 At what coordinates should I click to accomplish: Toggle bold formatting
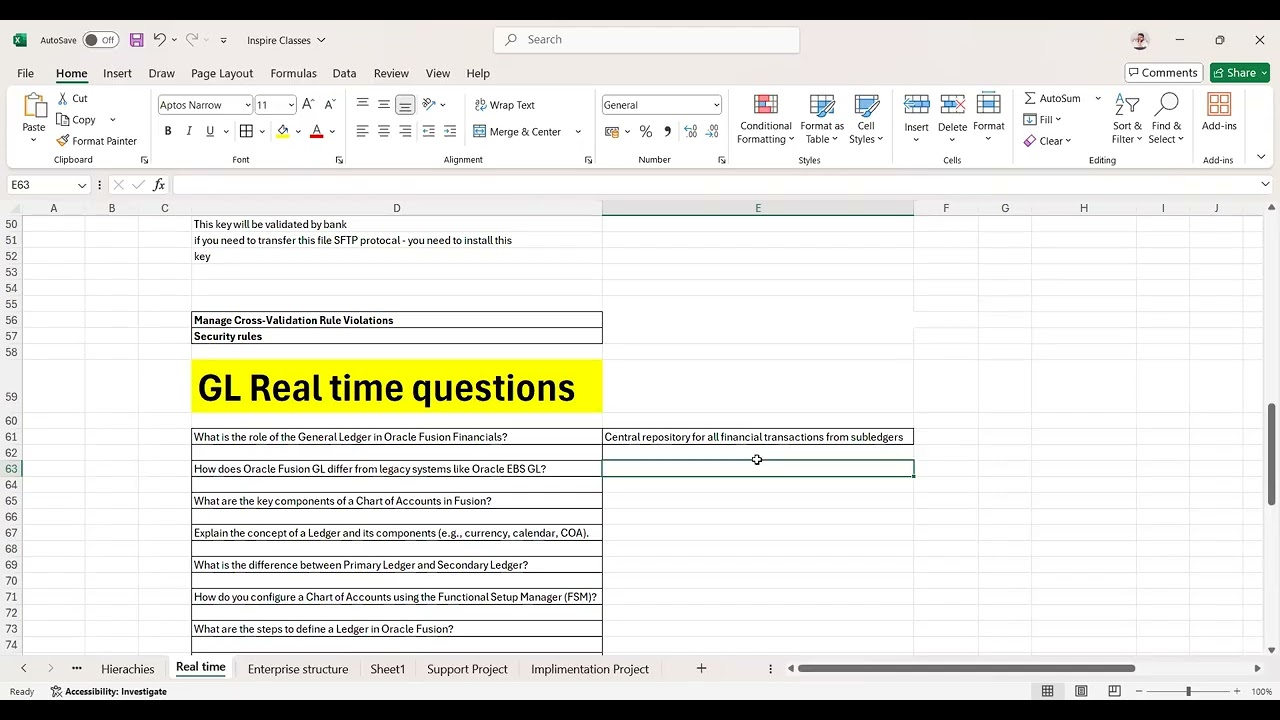pos(168,131)
